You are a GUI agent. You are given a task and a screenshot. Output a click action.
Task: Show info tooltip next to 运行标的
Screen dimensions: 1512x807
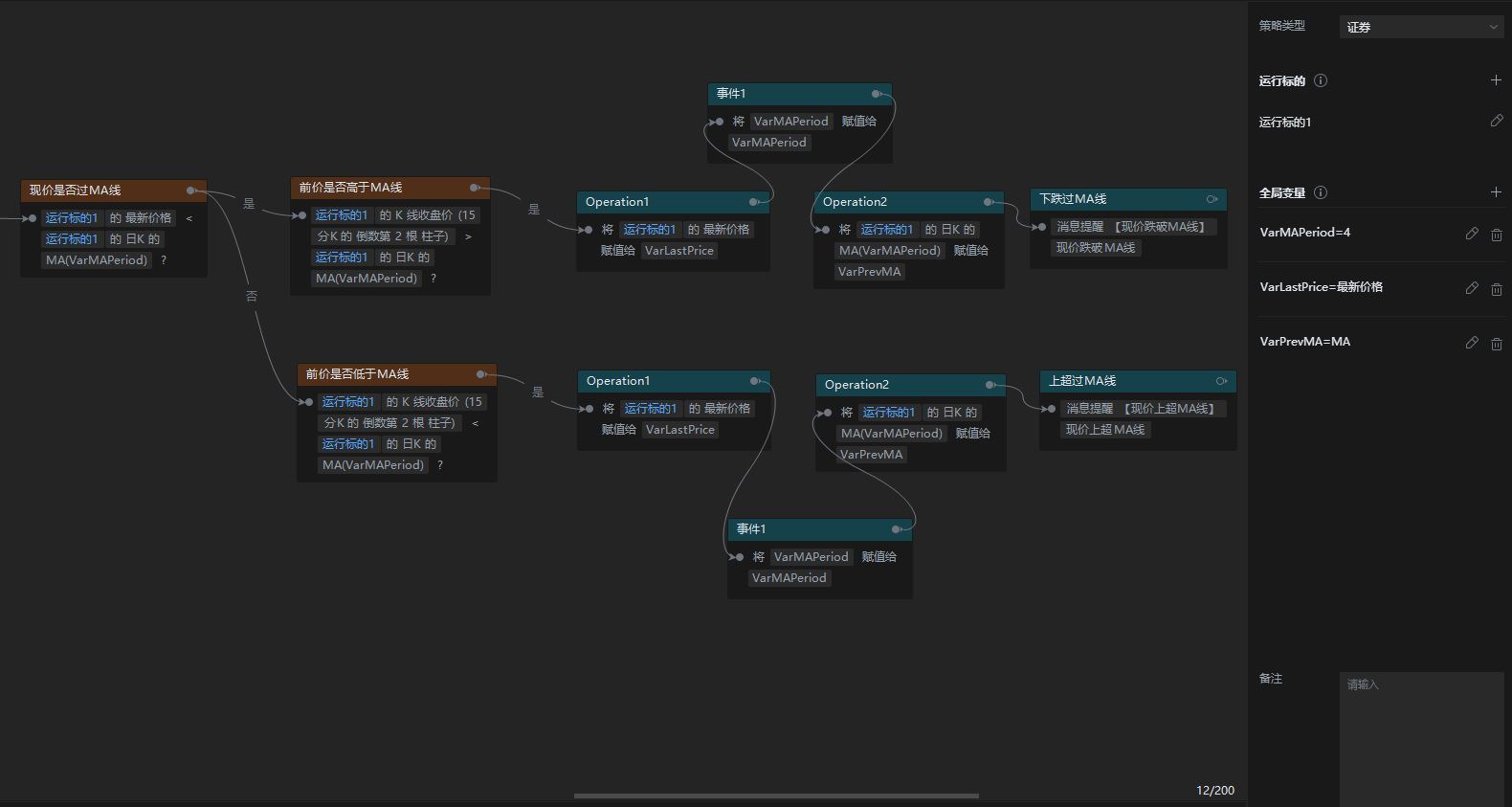1321,80
